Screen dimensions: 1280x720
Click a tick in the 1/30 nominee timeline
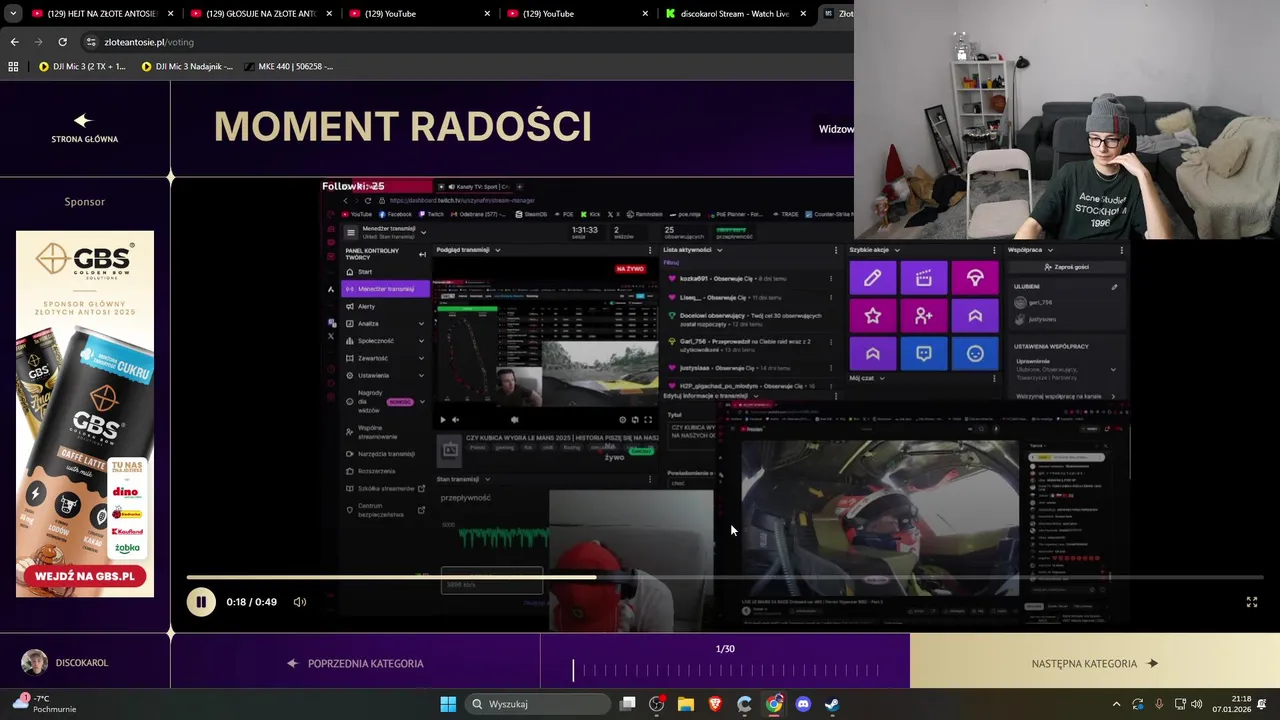tap(725, 670)
